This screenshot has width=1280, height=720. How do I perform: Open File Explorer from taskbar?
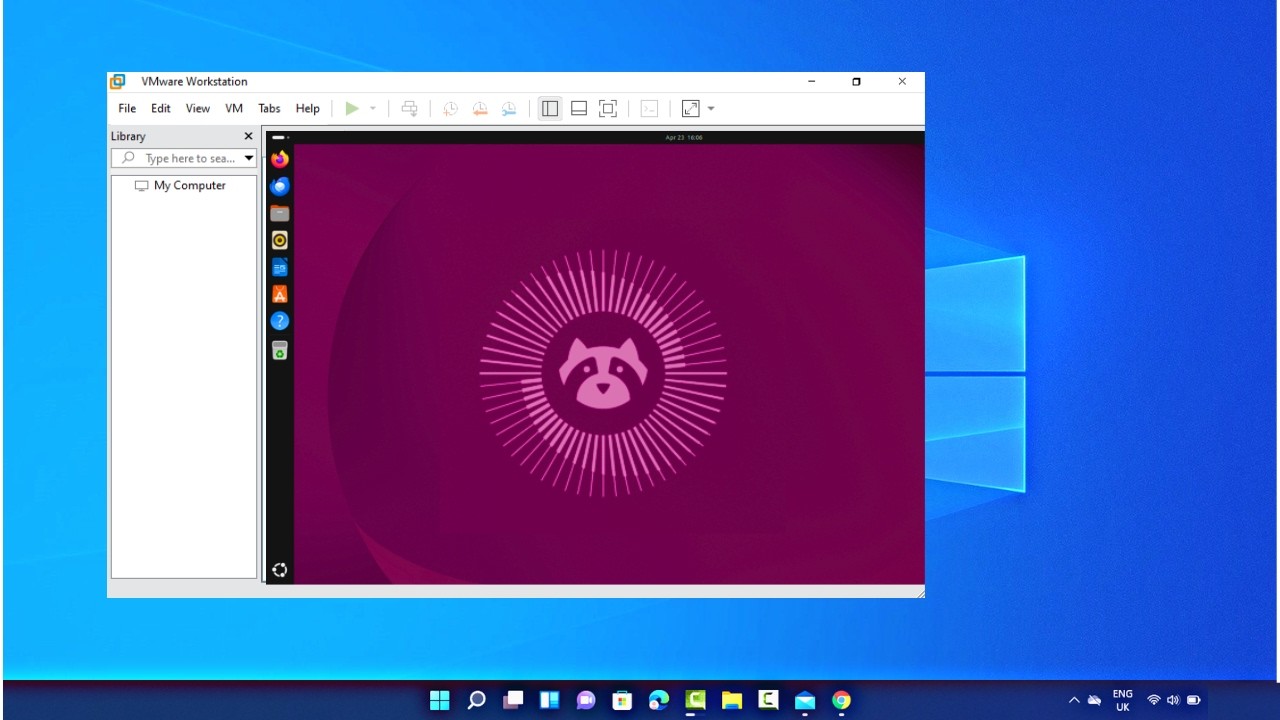[732, 700]
